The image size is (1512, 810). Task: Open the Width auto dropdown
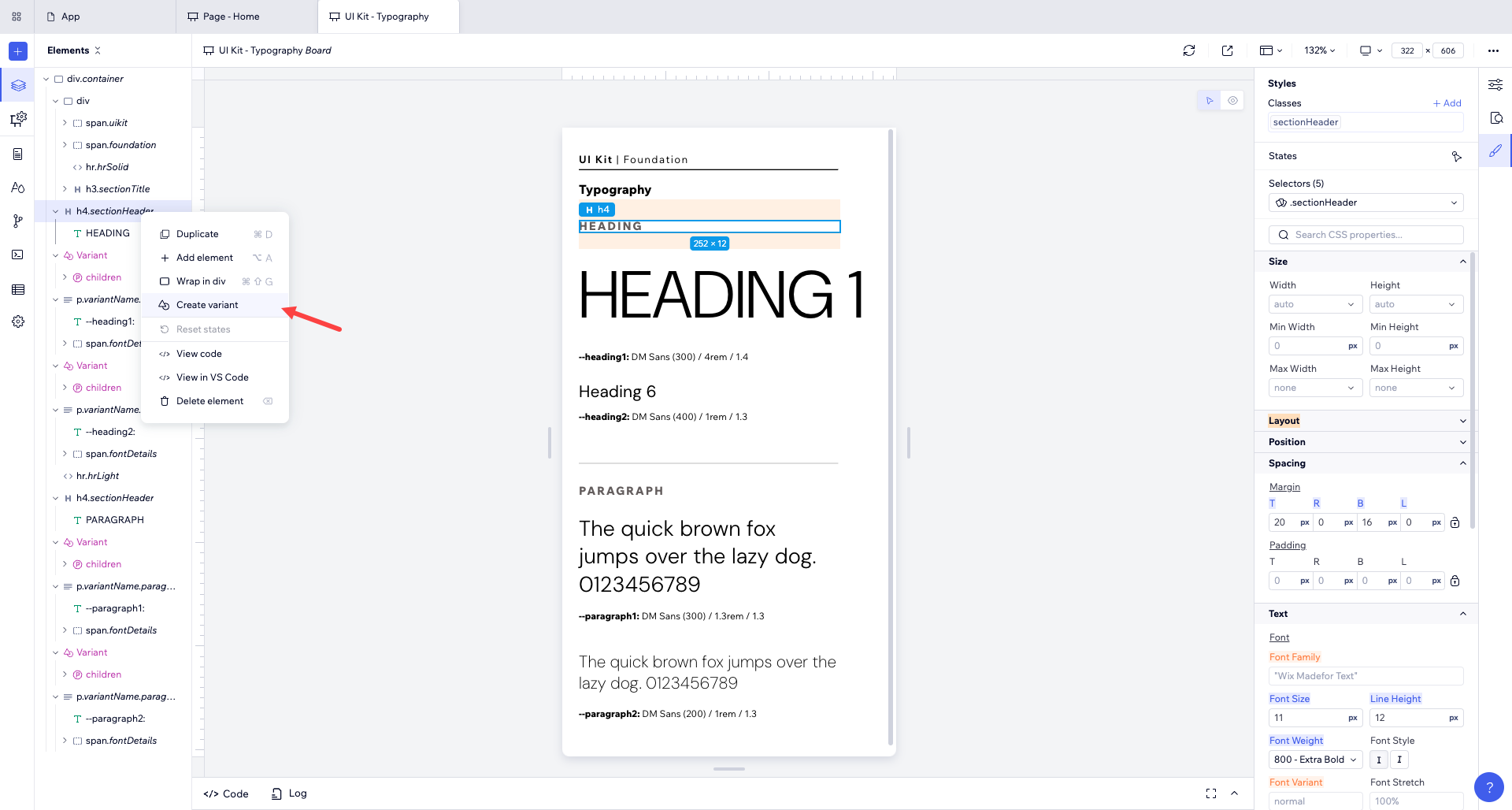[1315, 304]
